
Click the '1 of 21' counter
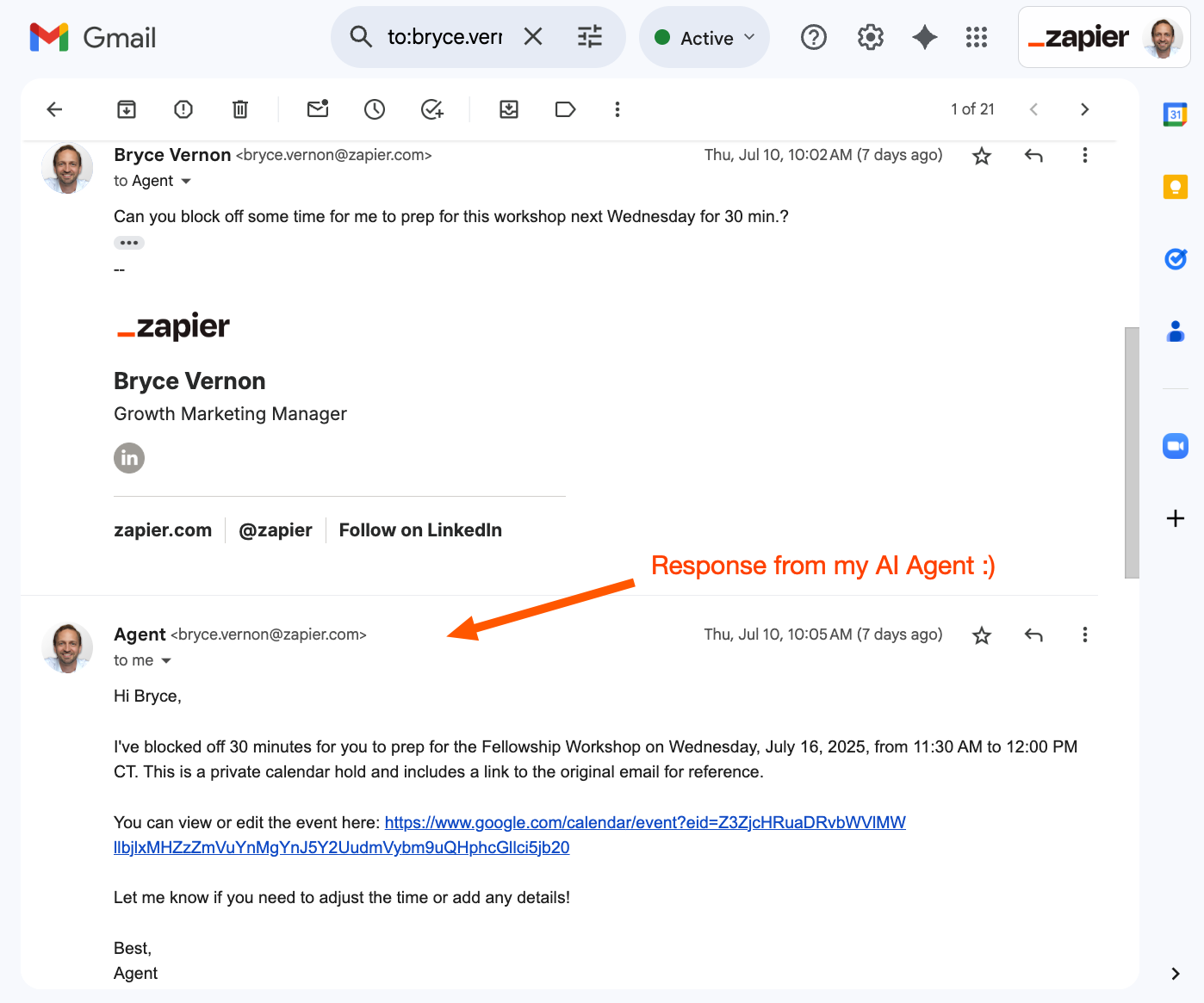tap(972, 109)
